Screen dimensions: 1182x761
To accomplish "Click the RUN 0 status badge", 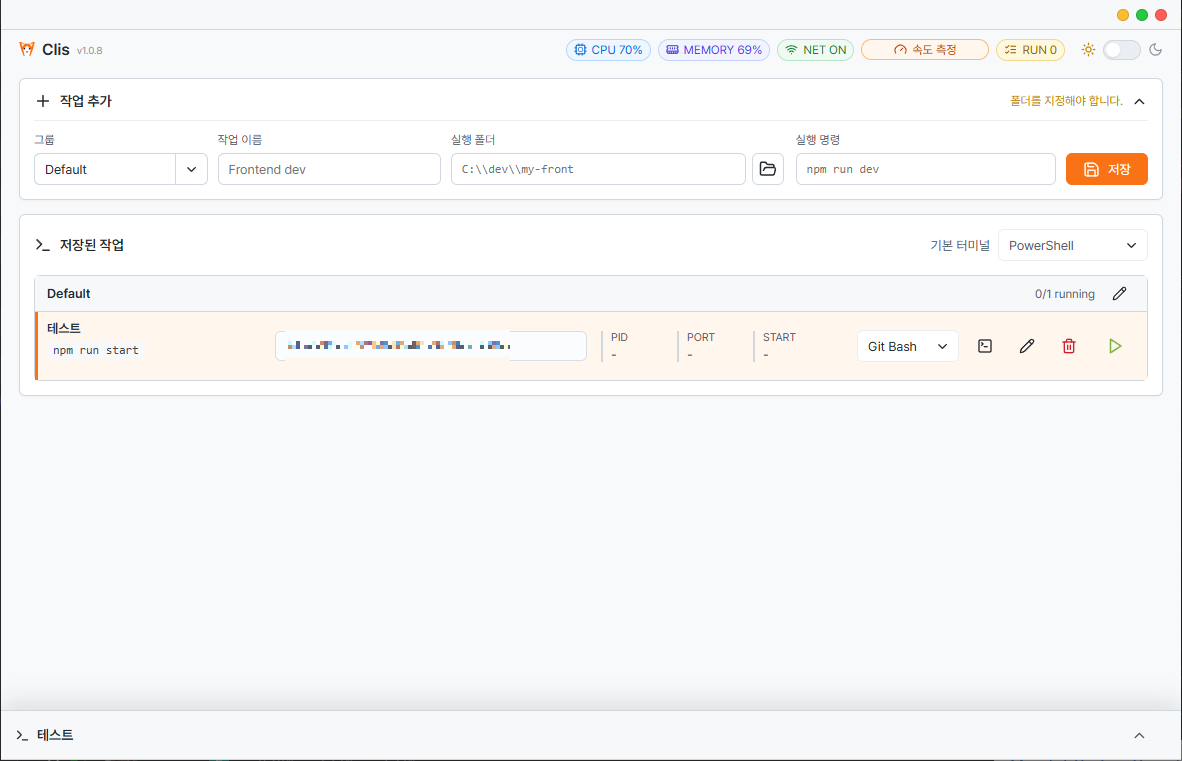I will 1030,50.
